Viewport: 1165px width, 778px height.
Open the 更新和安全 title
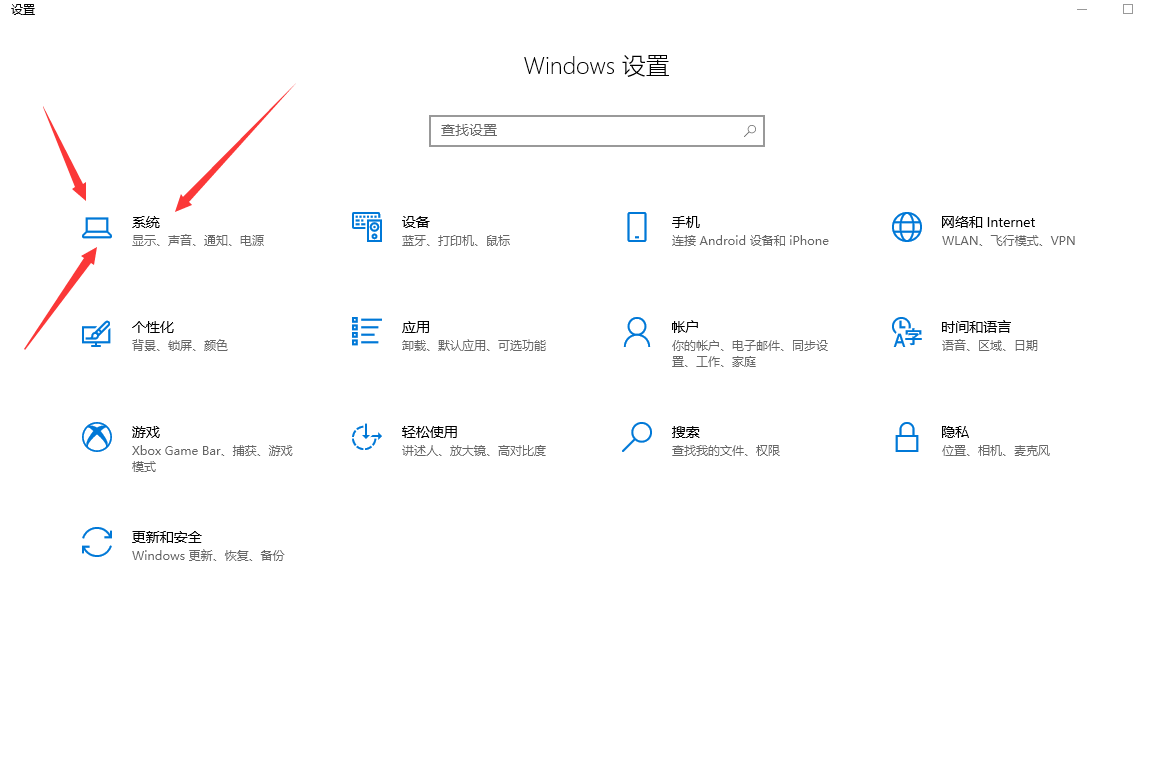tap(166, 537)
